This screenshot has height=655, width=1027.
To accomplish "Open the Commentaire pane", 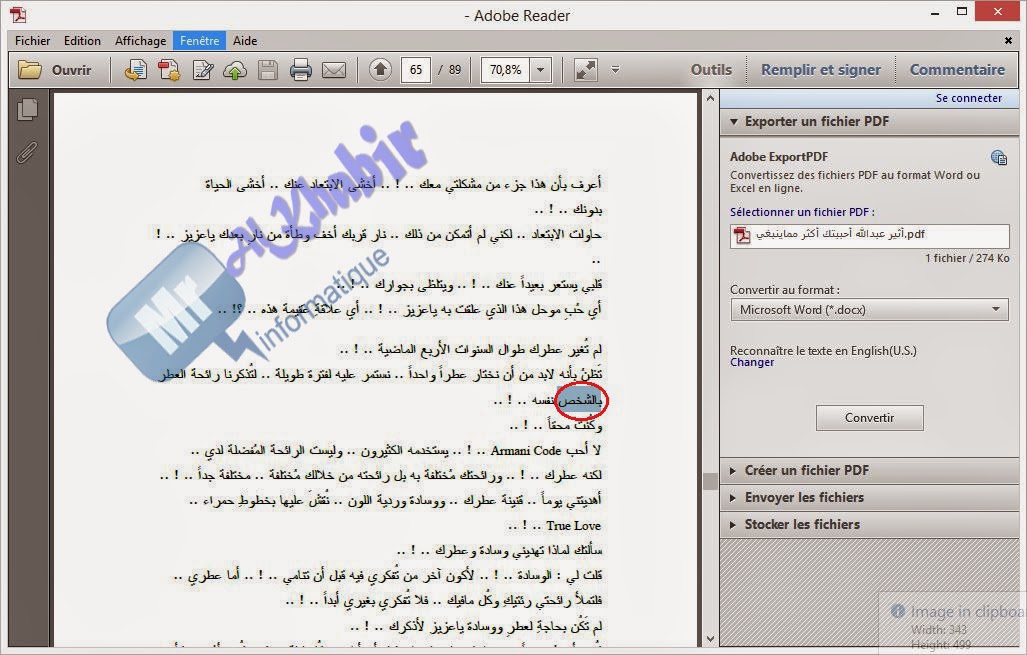I will pyautogui.click(x=957, y=69).
